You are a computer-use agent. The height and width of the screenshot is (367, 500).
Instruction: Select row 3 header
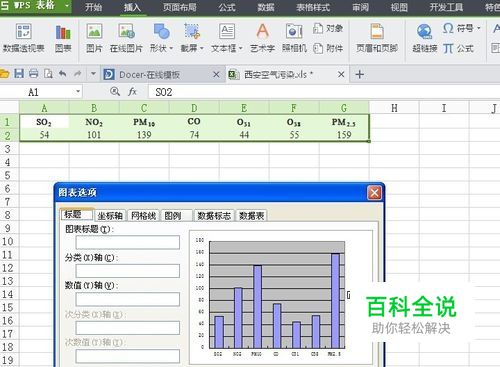[x=9, y=148]
